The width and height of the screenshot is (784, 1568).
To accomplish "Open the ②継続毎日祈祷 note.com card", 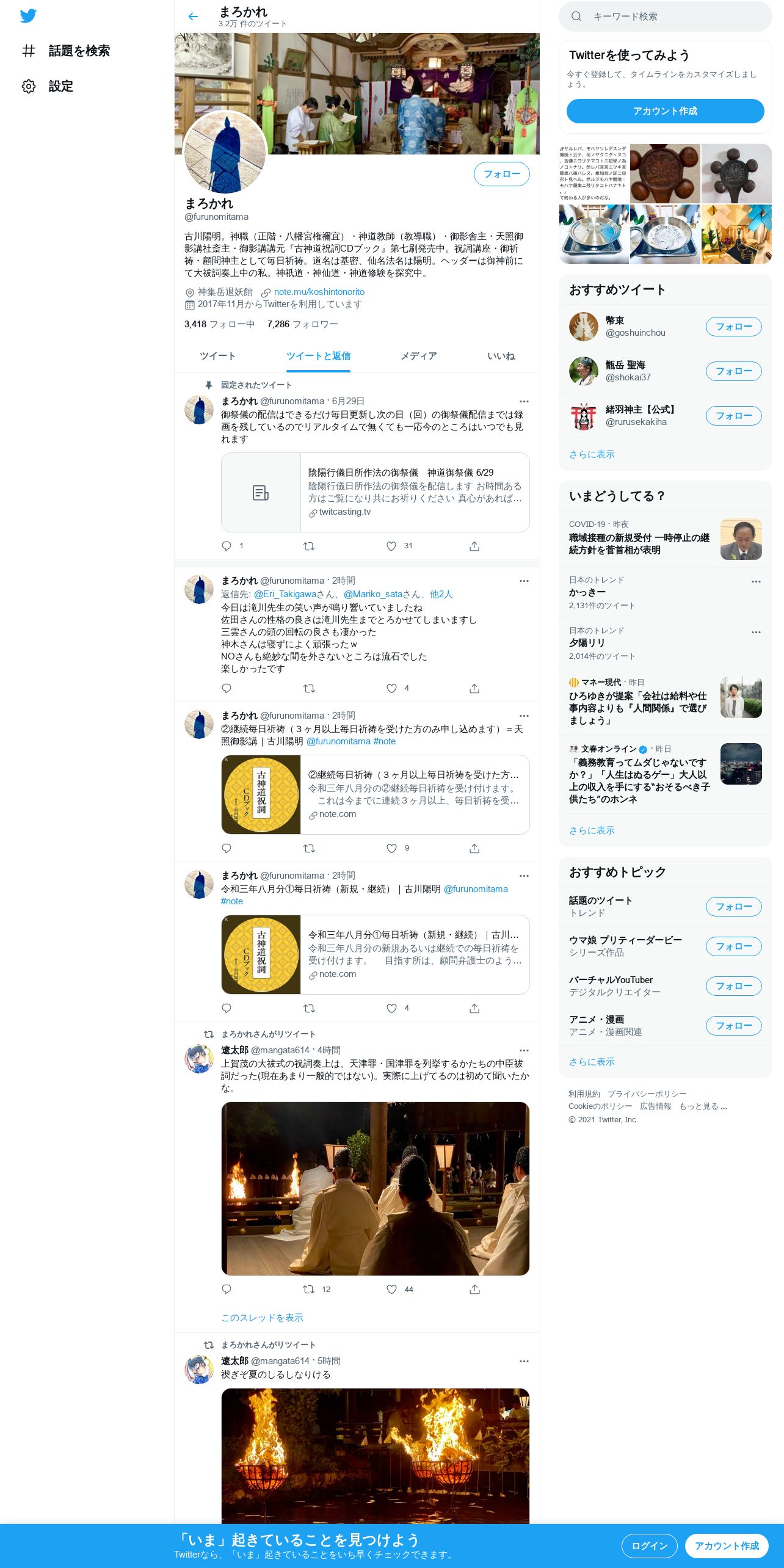I will tap(375, 794).
